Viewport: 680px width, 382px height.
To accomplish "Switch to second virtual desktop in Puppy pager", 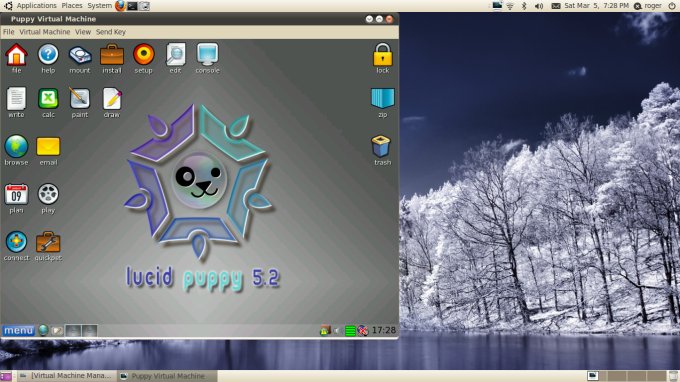I will click(89, 331).
